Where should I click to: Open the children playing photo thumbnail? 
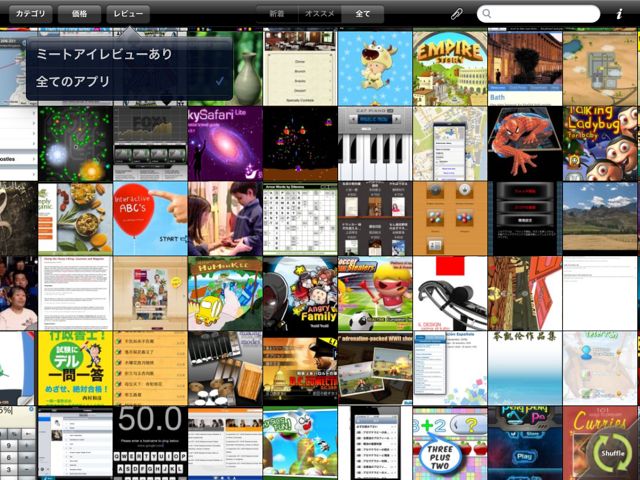[225, 219]
